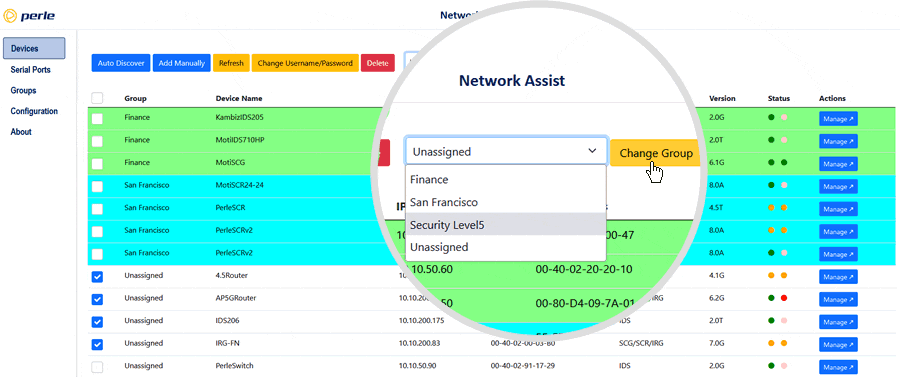Click IP address 10.10.50.90
900x377 pixels.
[x=417, y=365]
